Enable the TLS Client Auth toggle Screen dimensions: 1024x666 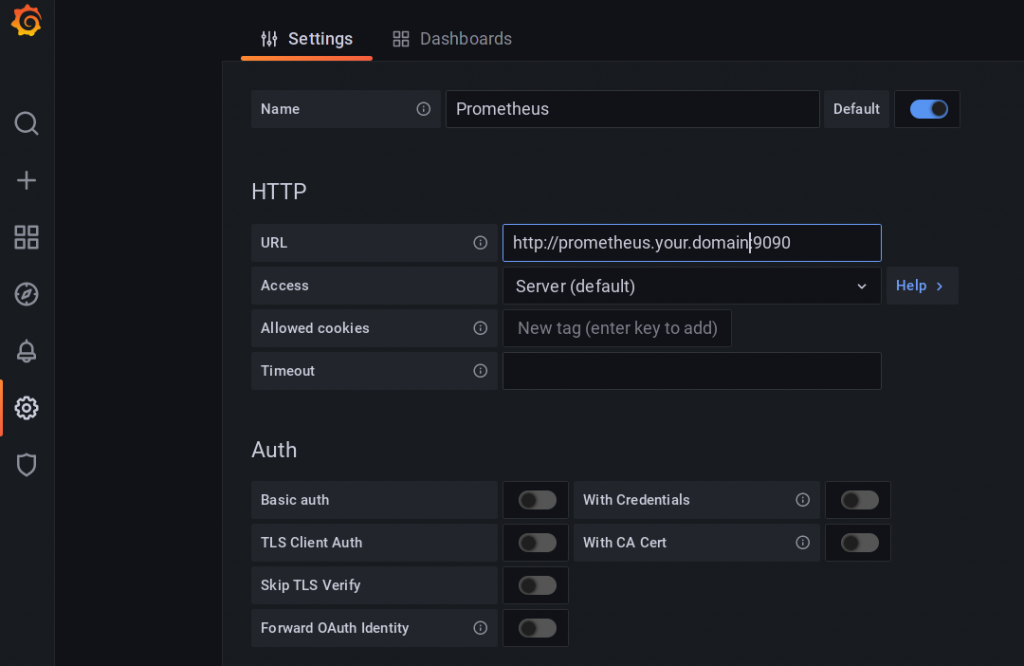(x=537, y=543)
